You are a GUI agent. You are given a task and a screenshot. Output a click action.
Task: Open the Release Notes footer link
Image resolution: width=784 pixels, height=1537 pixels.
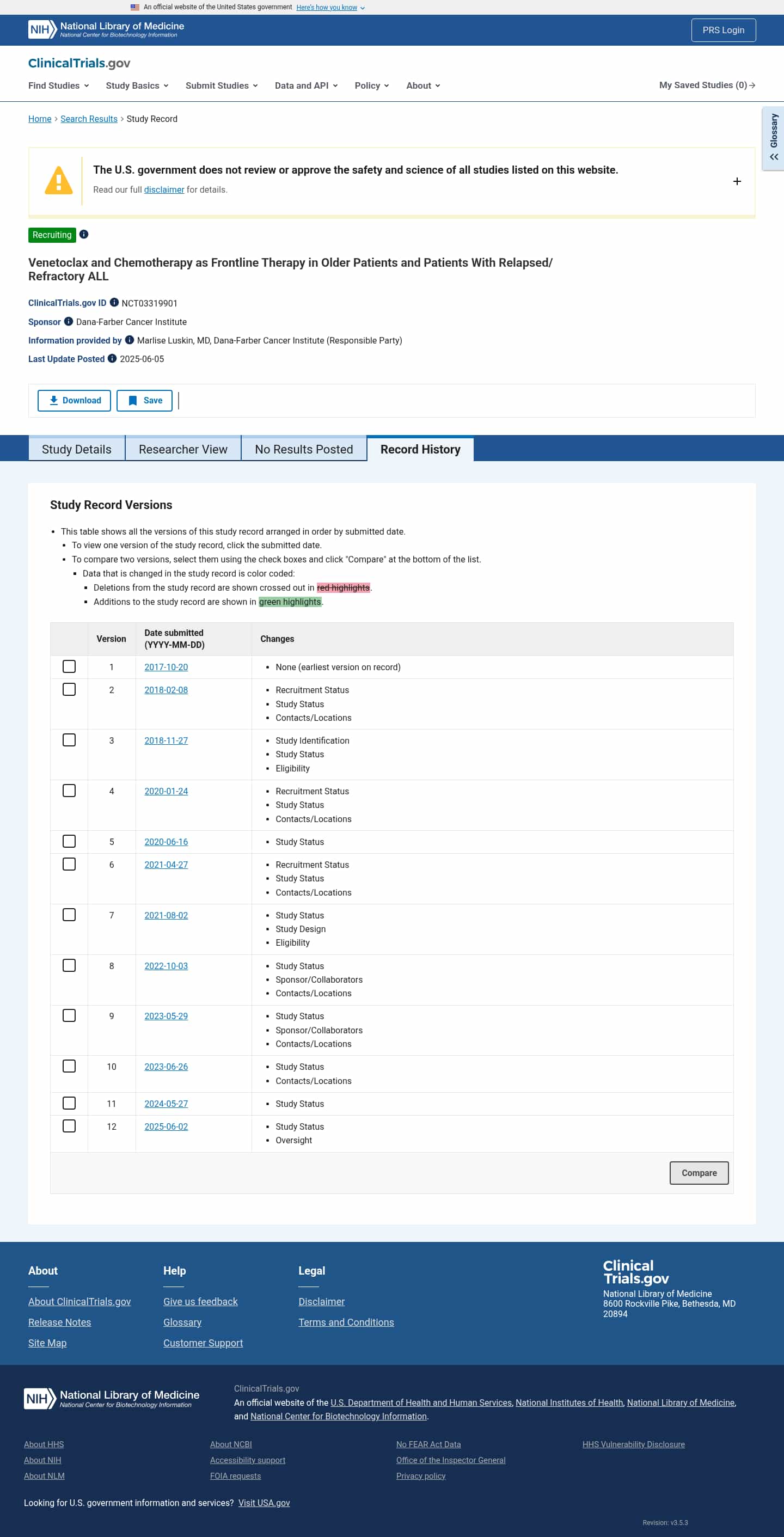(x=60, y=1322)
